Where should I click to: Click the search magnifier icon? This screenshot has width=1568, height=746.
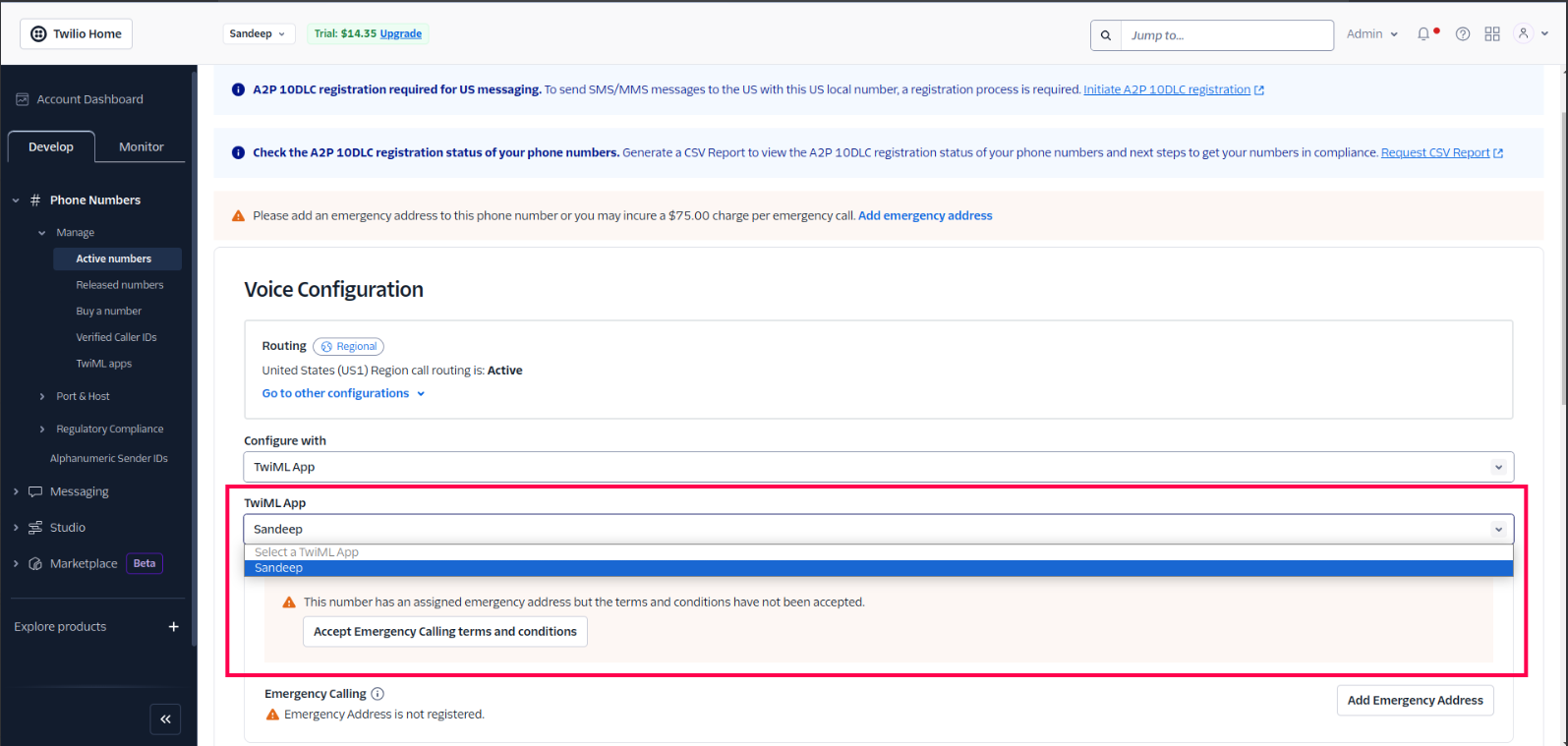[1106, 35]
